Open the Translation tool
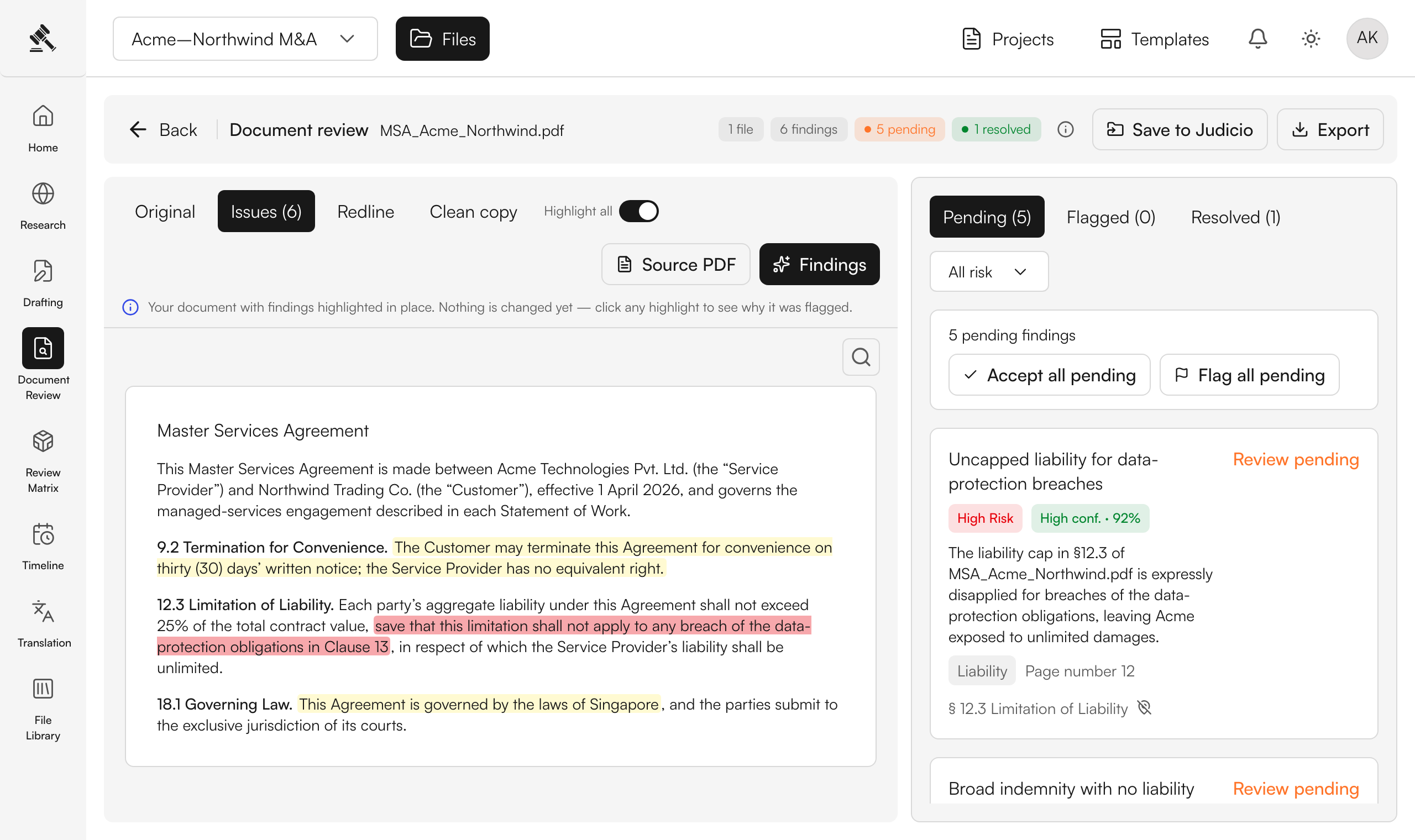 [x=43, y=624]
